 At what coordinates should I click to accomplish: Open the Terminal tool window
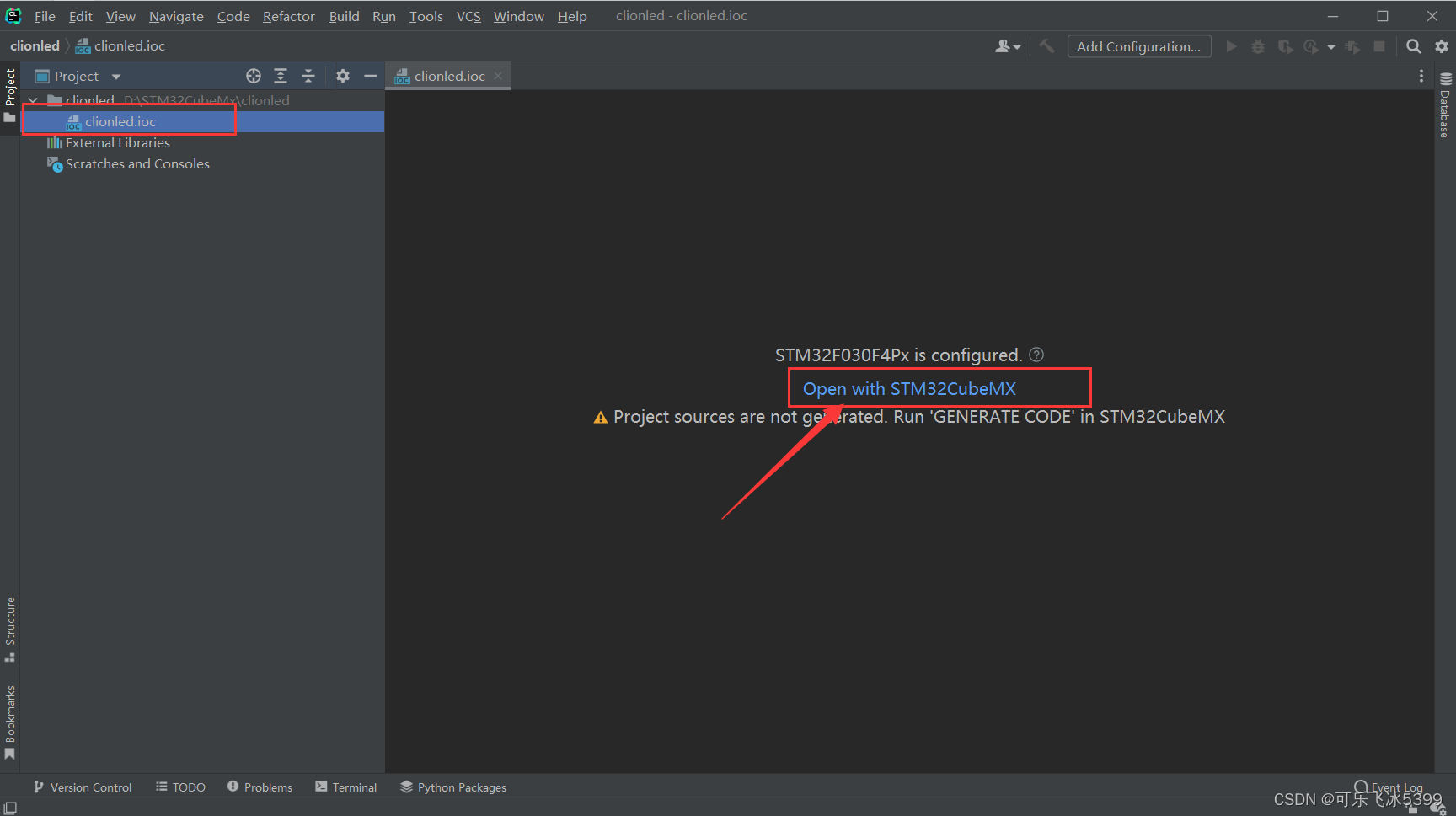pos(345,787)
